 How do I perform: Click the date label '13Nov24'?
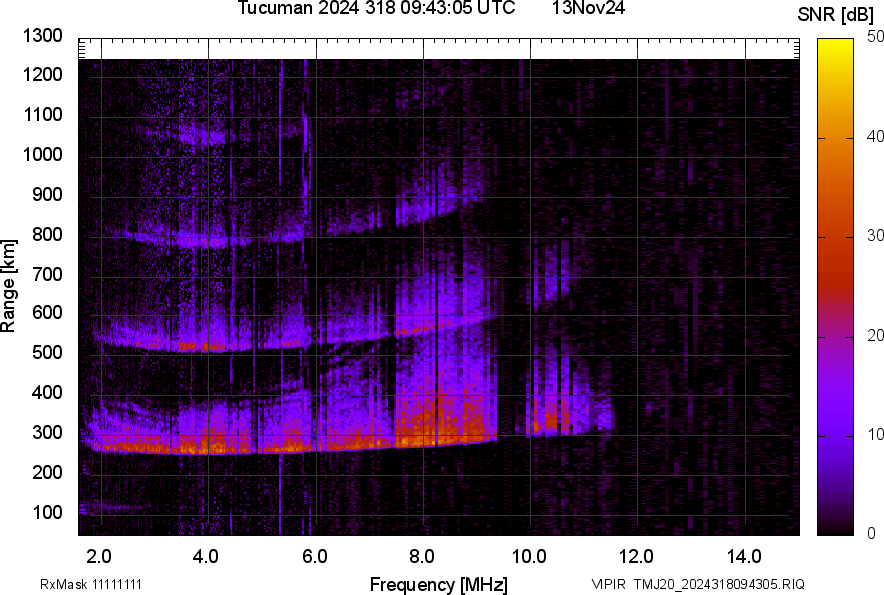[588, 8]
